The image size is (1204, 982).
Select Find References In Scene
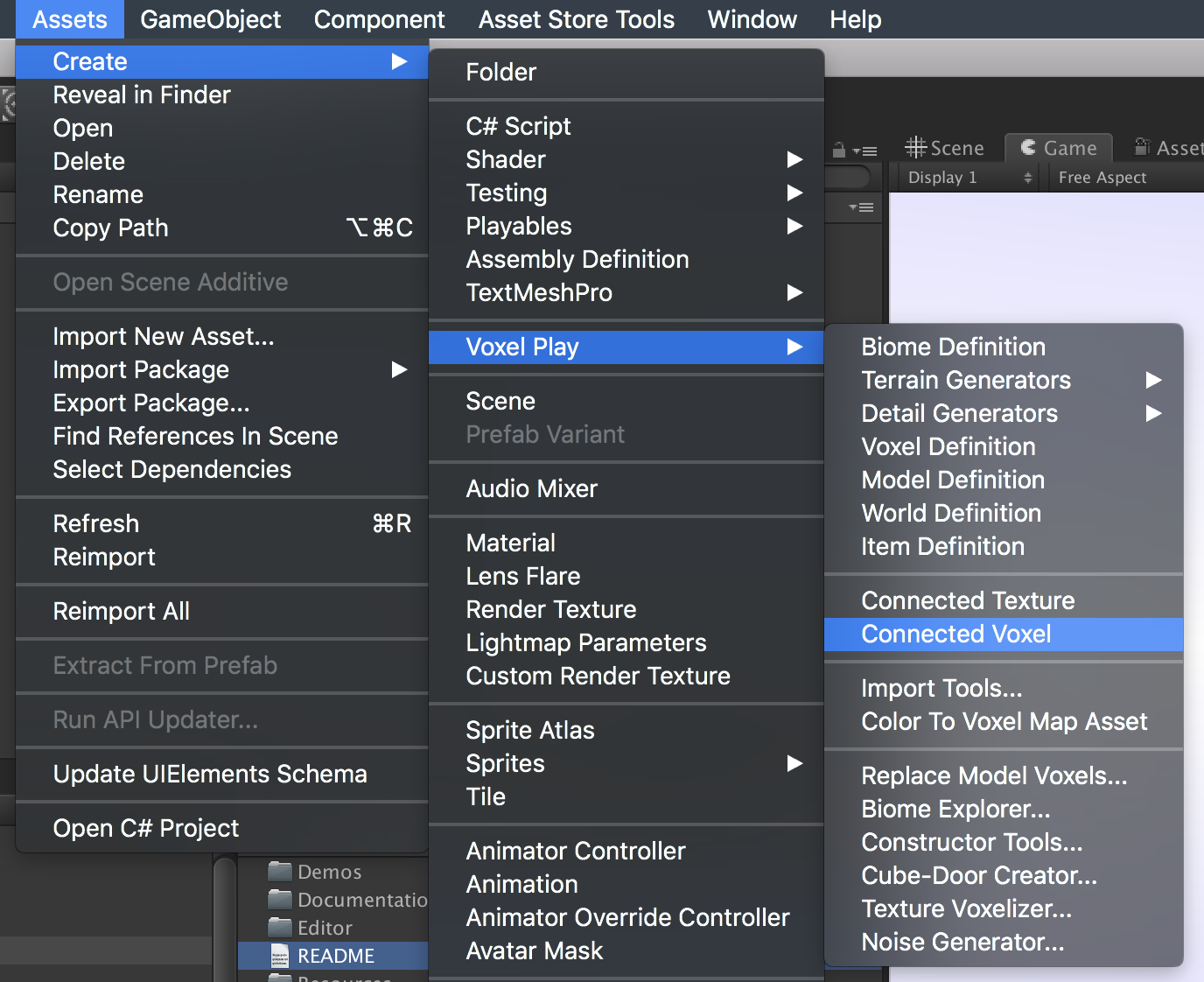coord(222,436)
